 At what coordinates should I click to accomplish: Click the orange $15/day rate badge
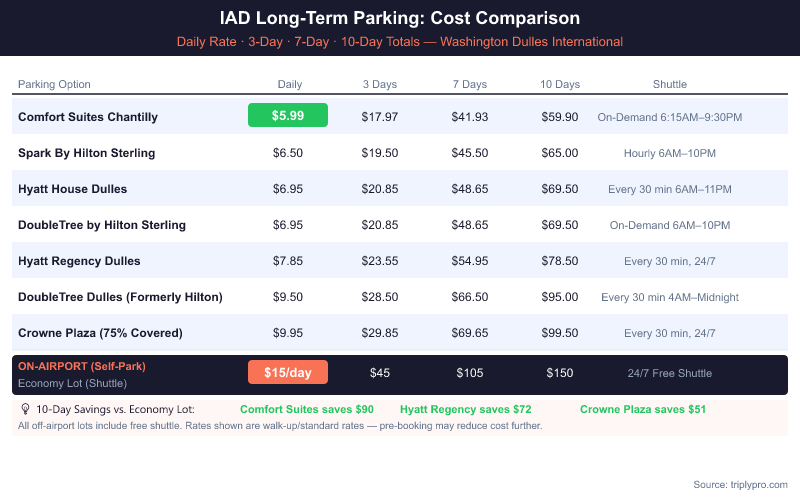point(288,373)
